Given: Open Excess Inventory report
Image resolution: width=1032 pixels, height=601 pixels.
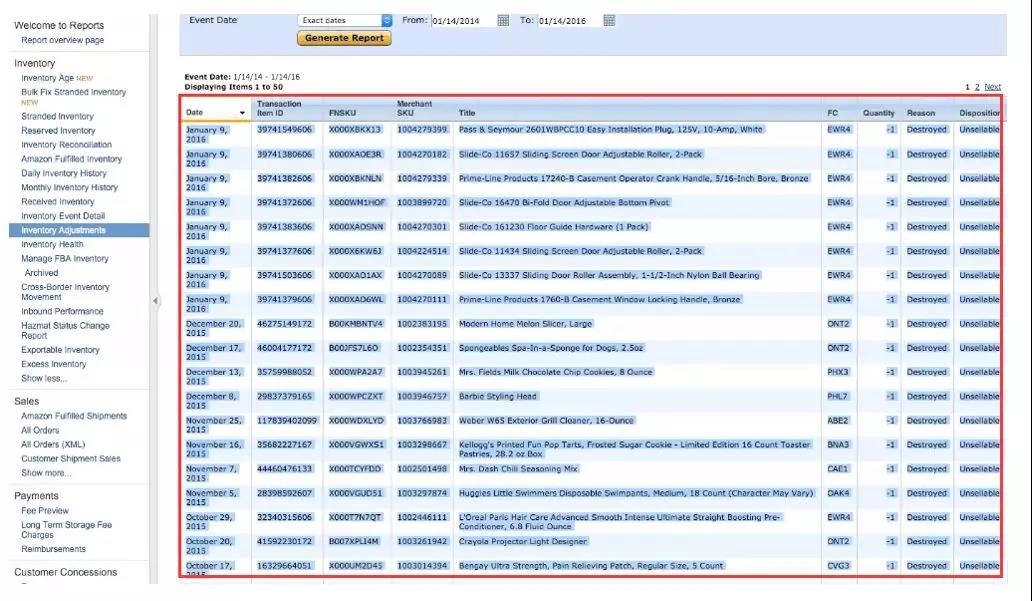Looking at the screenshot, I should [x=53, y=364].
